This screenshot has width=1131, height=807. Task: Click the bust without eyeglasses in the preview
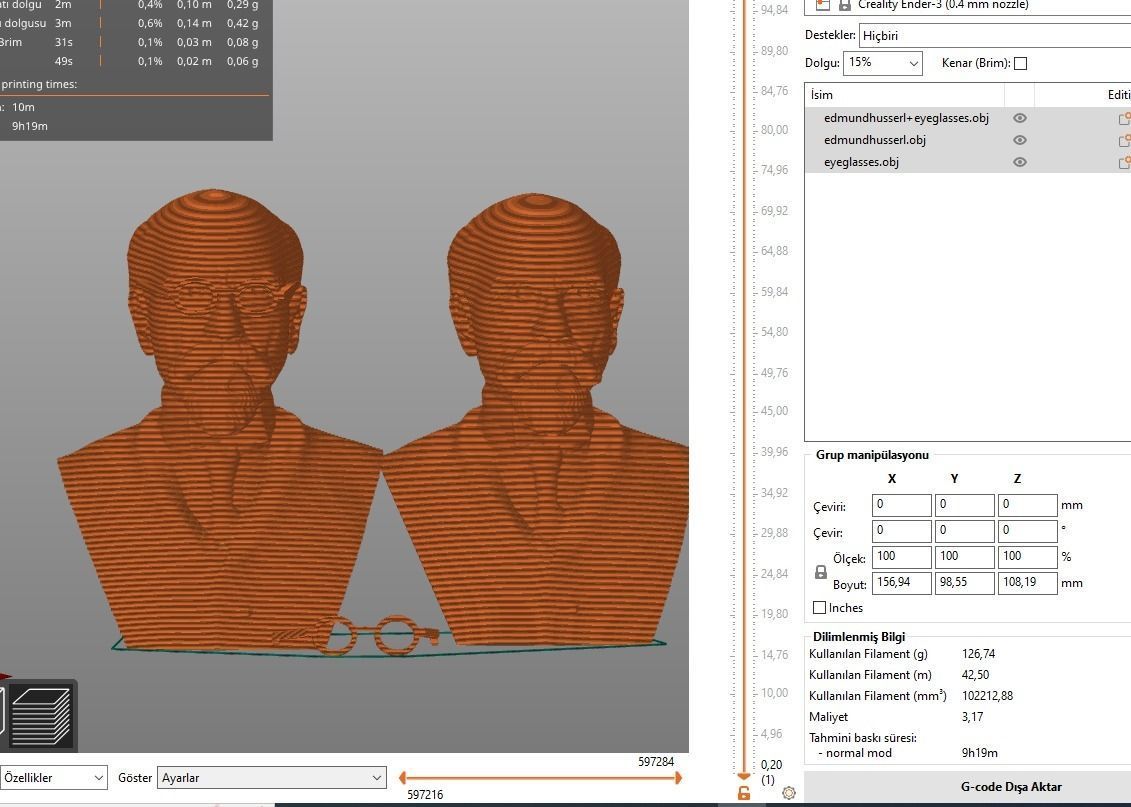[x=537, y=418]
